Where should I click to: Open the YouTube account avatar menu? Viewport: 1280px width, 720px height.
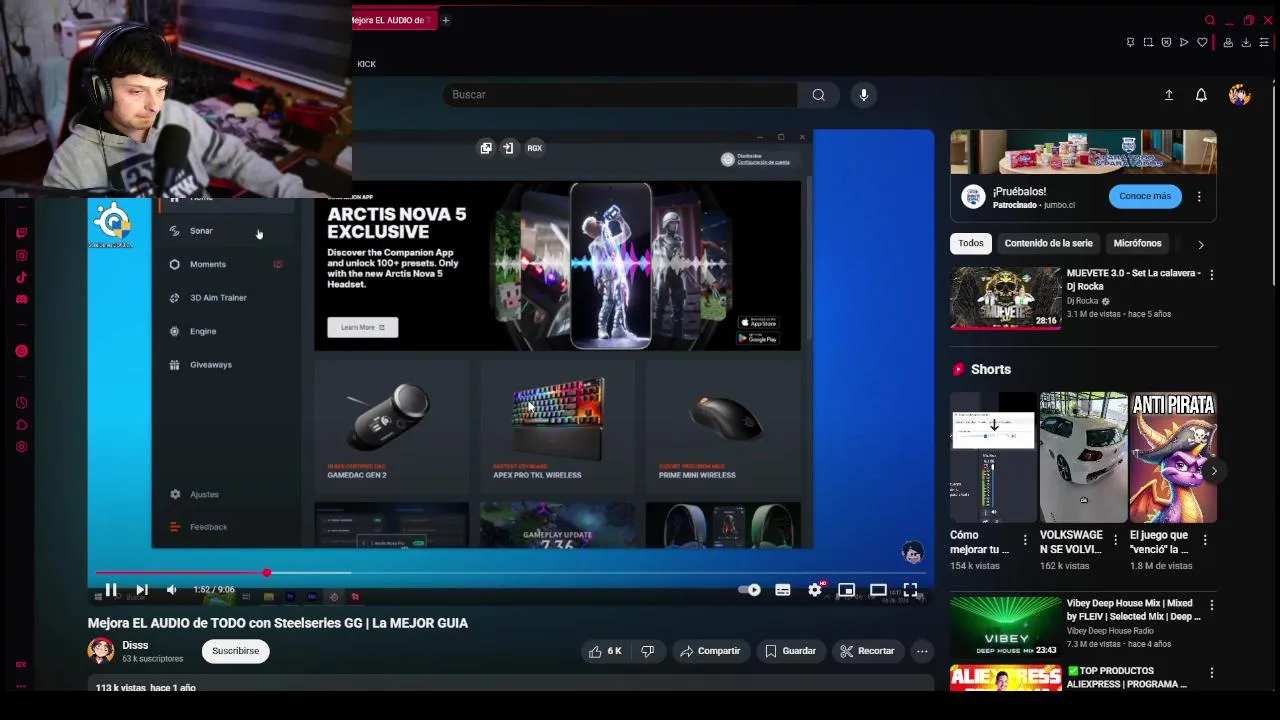click(x=1240, y=95)
